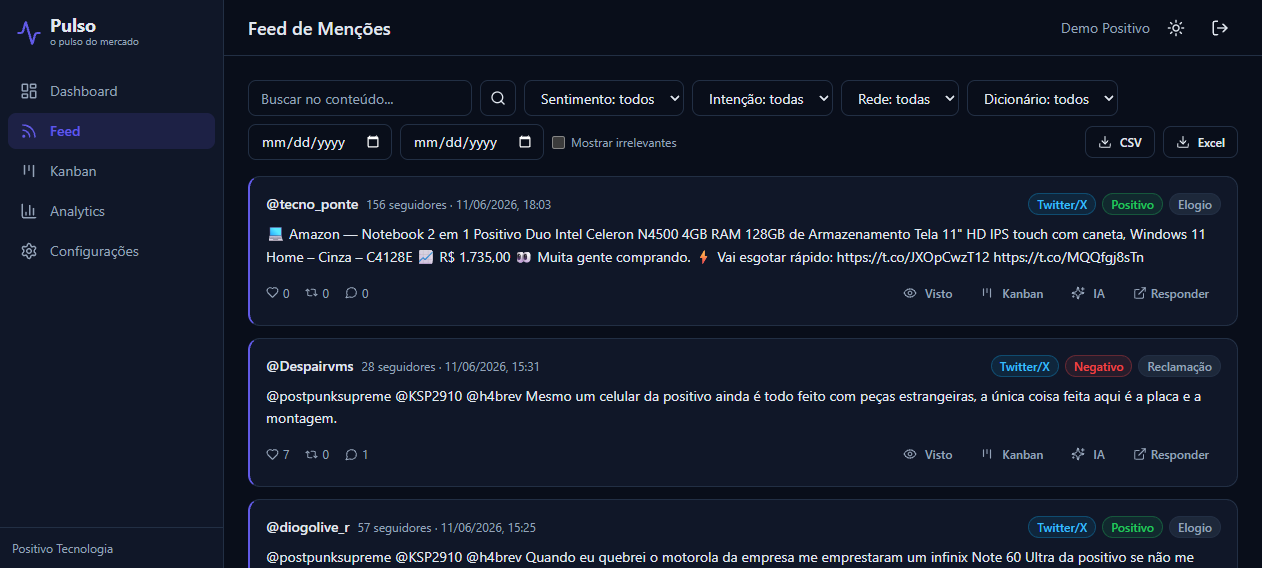Mark @tecno_ponte post as Visto
This screenshot has height=568, width=1262.
pyautogui.click(x=928, y=293)
